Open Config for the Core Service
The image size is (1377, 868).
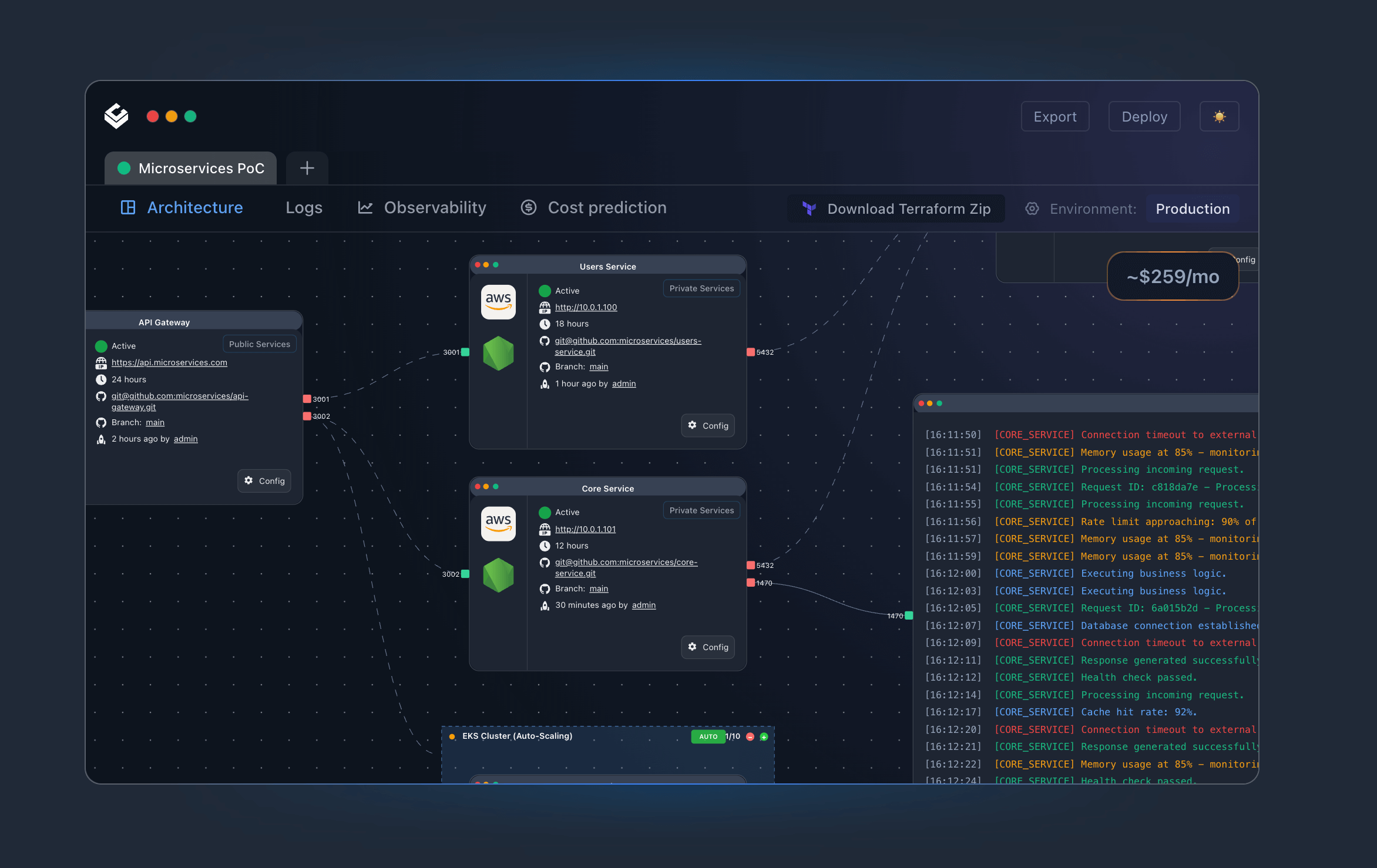click(x=708, y=647)
